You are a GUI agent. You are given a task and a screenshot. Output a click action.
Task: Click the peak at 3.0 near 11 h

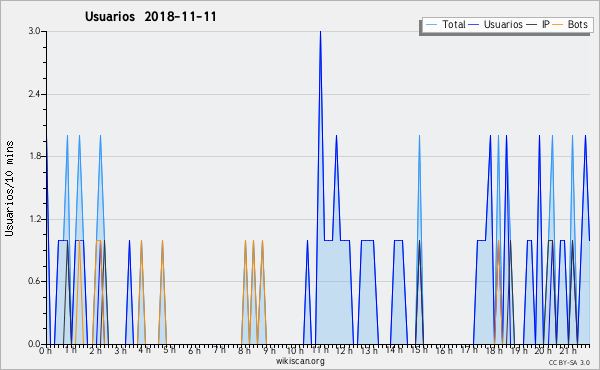(x=320, y=32)
